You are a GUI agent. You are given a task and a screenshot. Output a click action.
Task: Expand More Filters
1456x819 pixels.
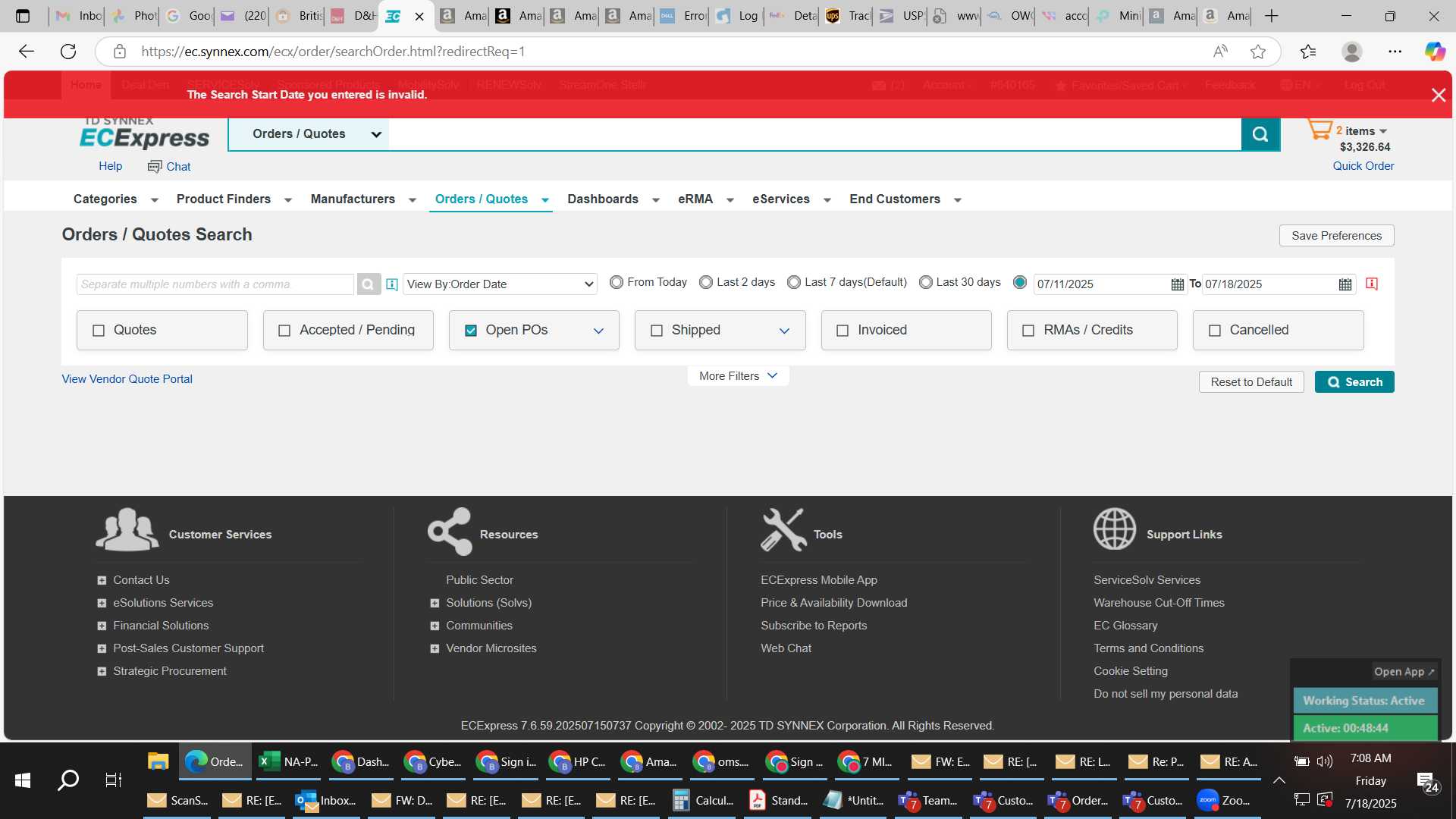[738, 376]
